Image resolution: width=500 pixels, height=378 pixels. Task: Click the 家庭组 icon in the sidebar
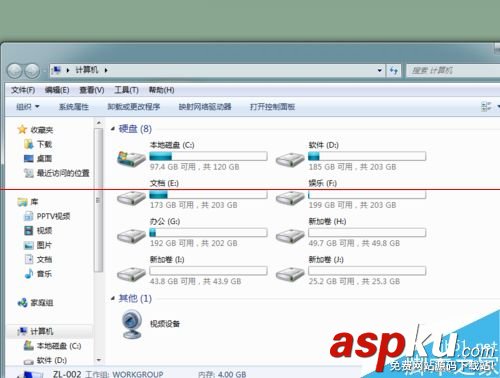click(x=22, y=303)
